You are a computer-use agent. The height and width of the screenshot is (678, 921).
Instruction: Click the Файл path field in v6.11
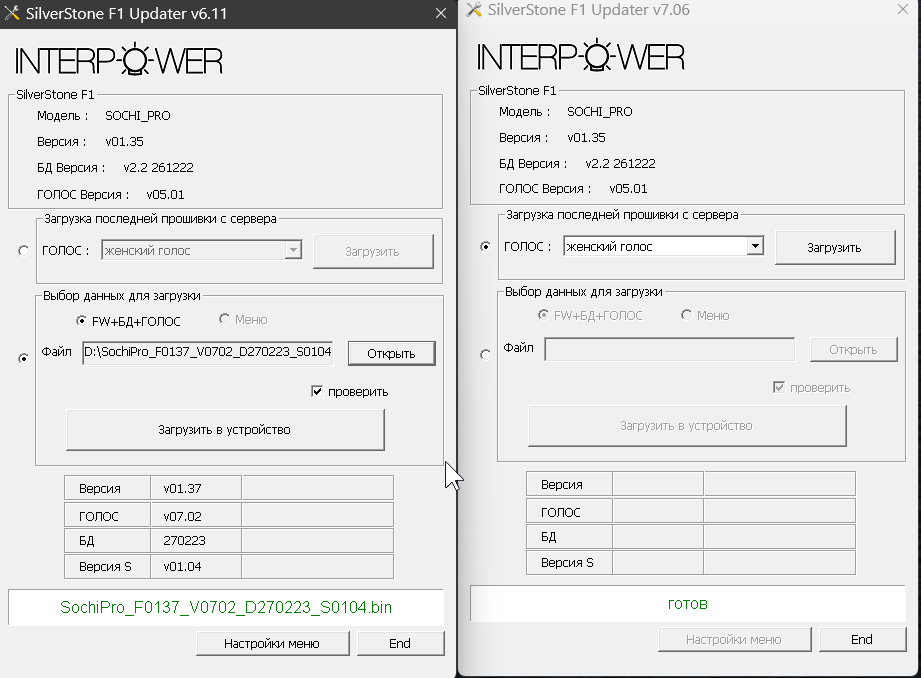tap(214, 352)
